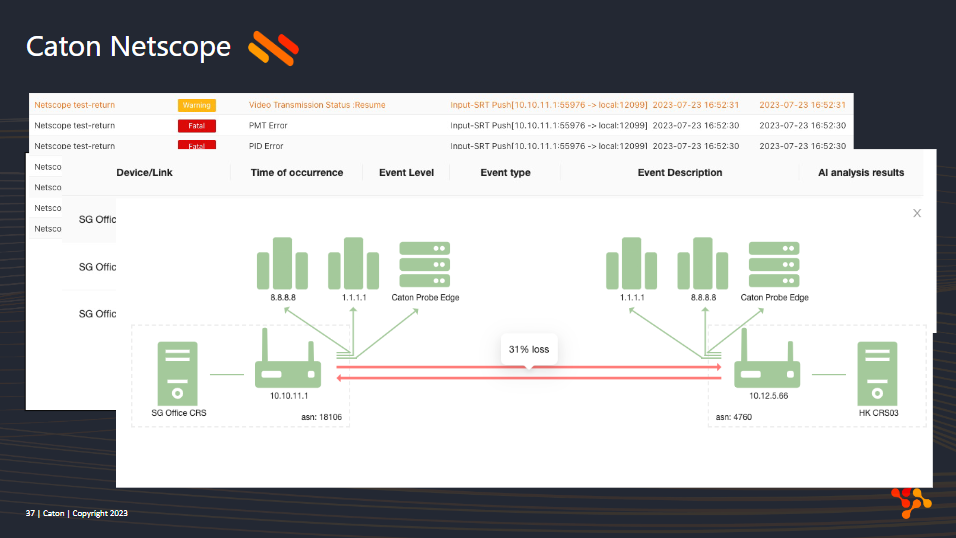This screenshot has width=956, height=538.
Task: Click the red rightward loss link arrow
Action: pyautogui.click(x=529, y=367)
